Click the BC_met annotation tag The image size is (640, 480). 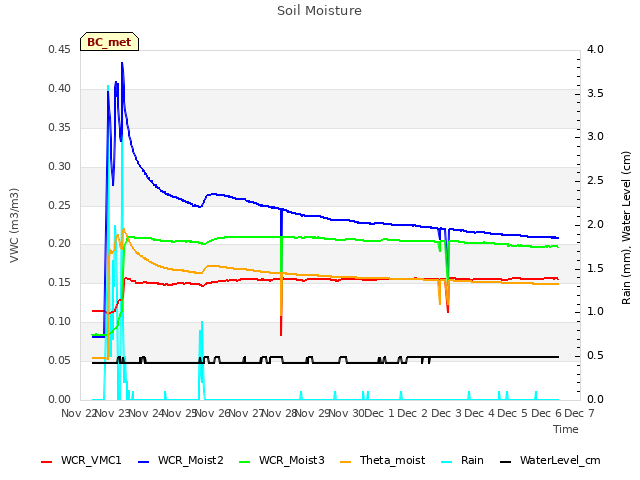(109, 42)
